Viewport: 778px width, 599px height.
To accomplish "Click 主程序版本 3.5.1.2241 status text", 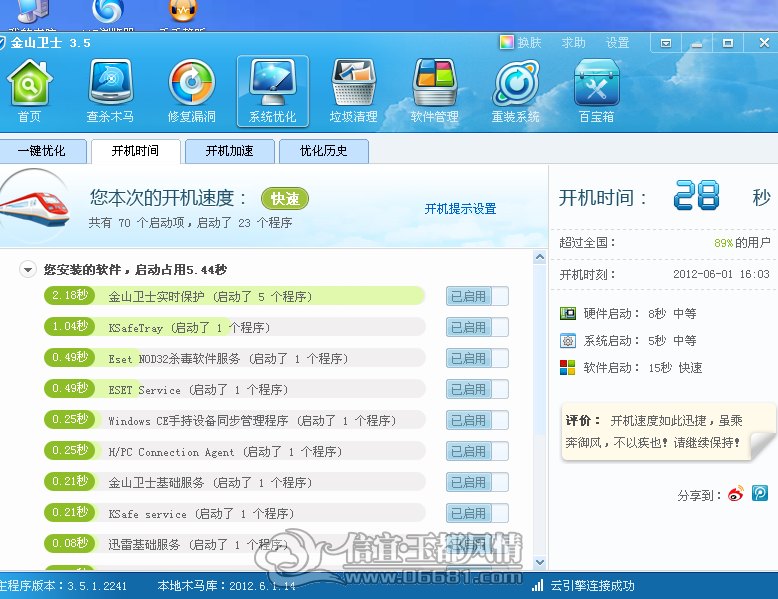I will [x=64, y=586].
